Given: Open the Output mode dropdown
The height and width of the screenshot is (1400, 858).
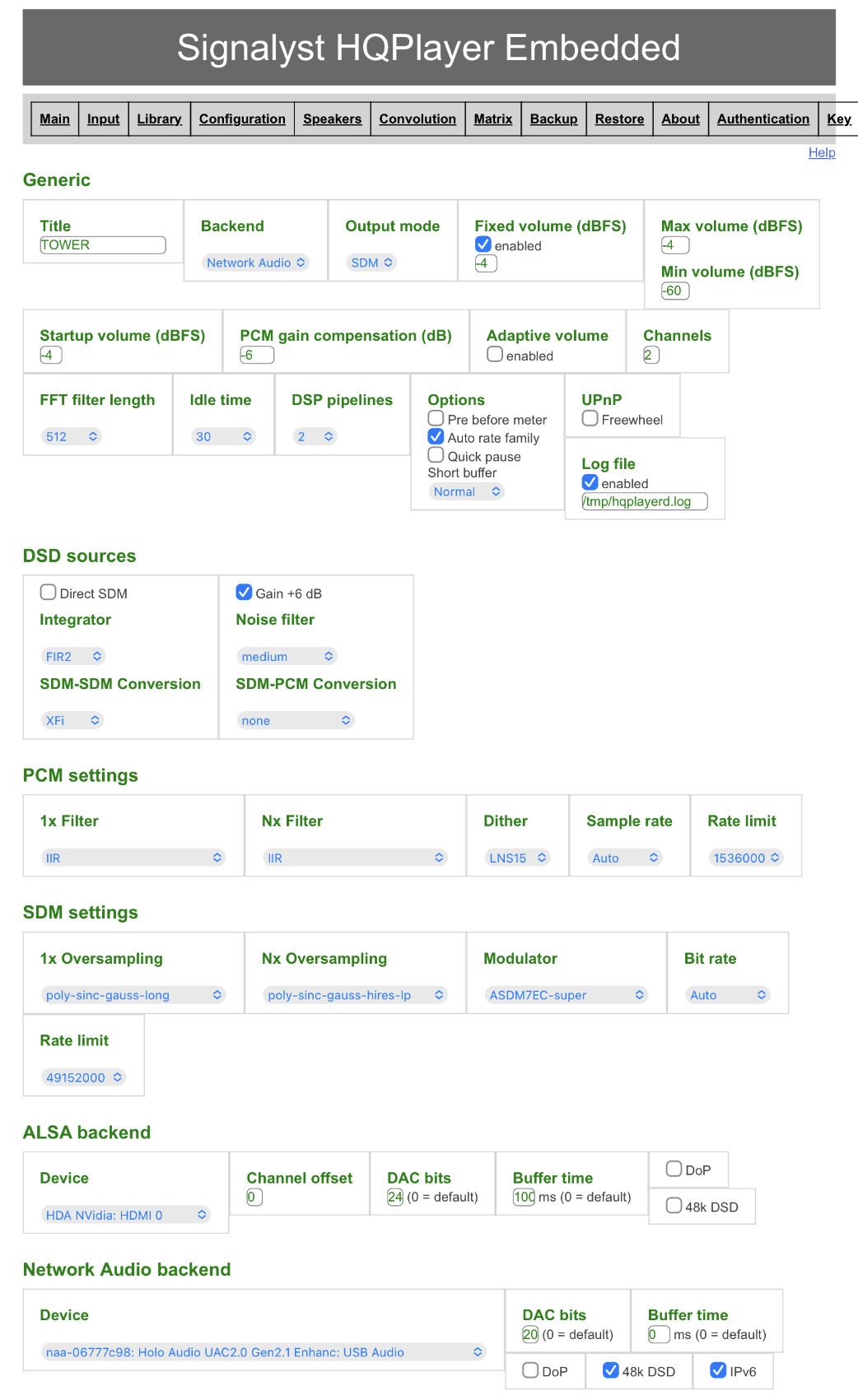Looking at the screenshot, I should [x=372, y=263].
